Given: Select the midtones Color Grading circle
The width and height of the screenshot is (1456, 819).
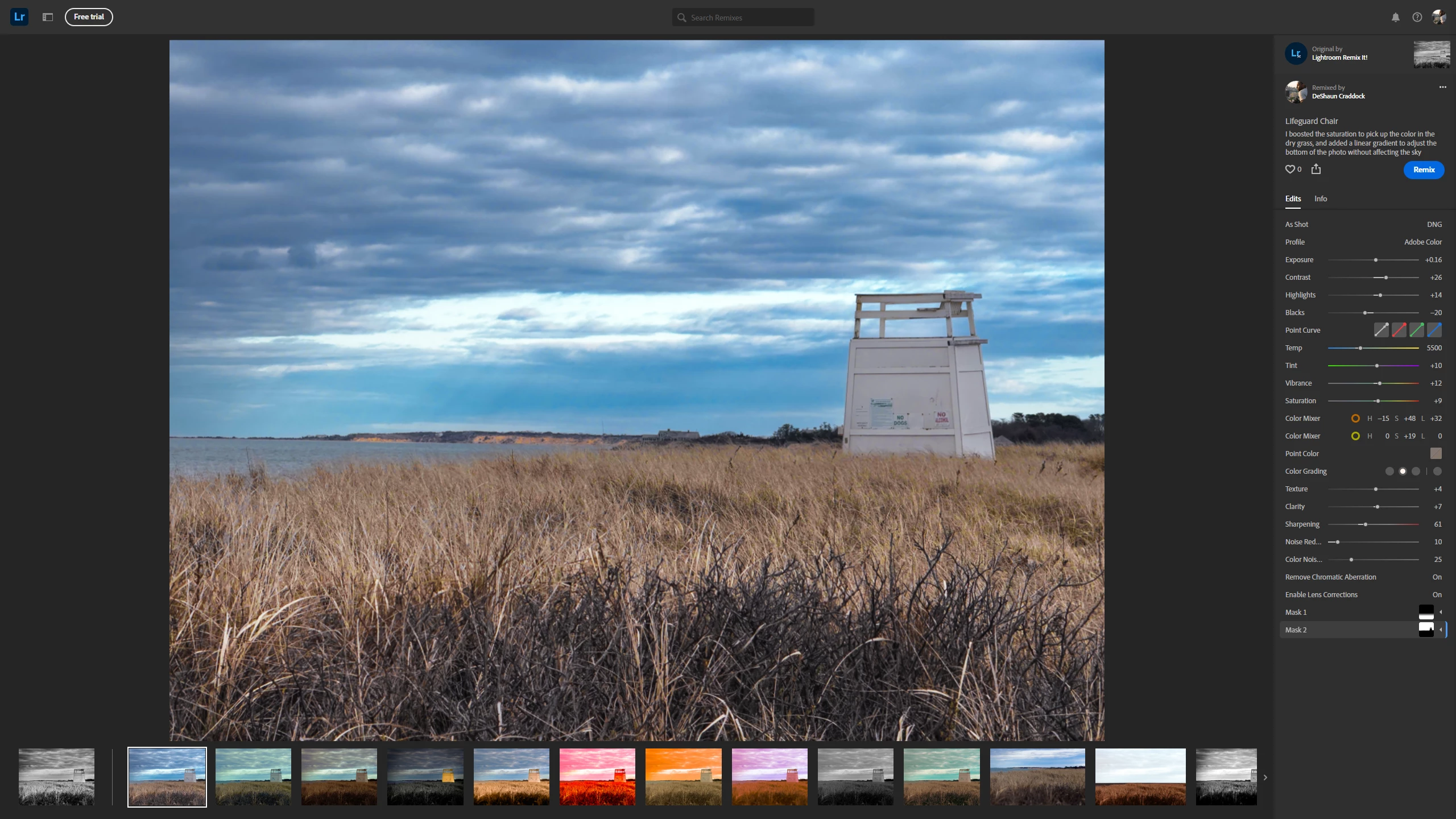Looking at the screenshot, I should [x=1403, y=471].
